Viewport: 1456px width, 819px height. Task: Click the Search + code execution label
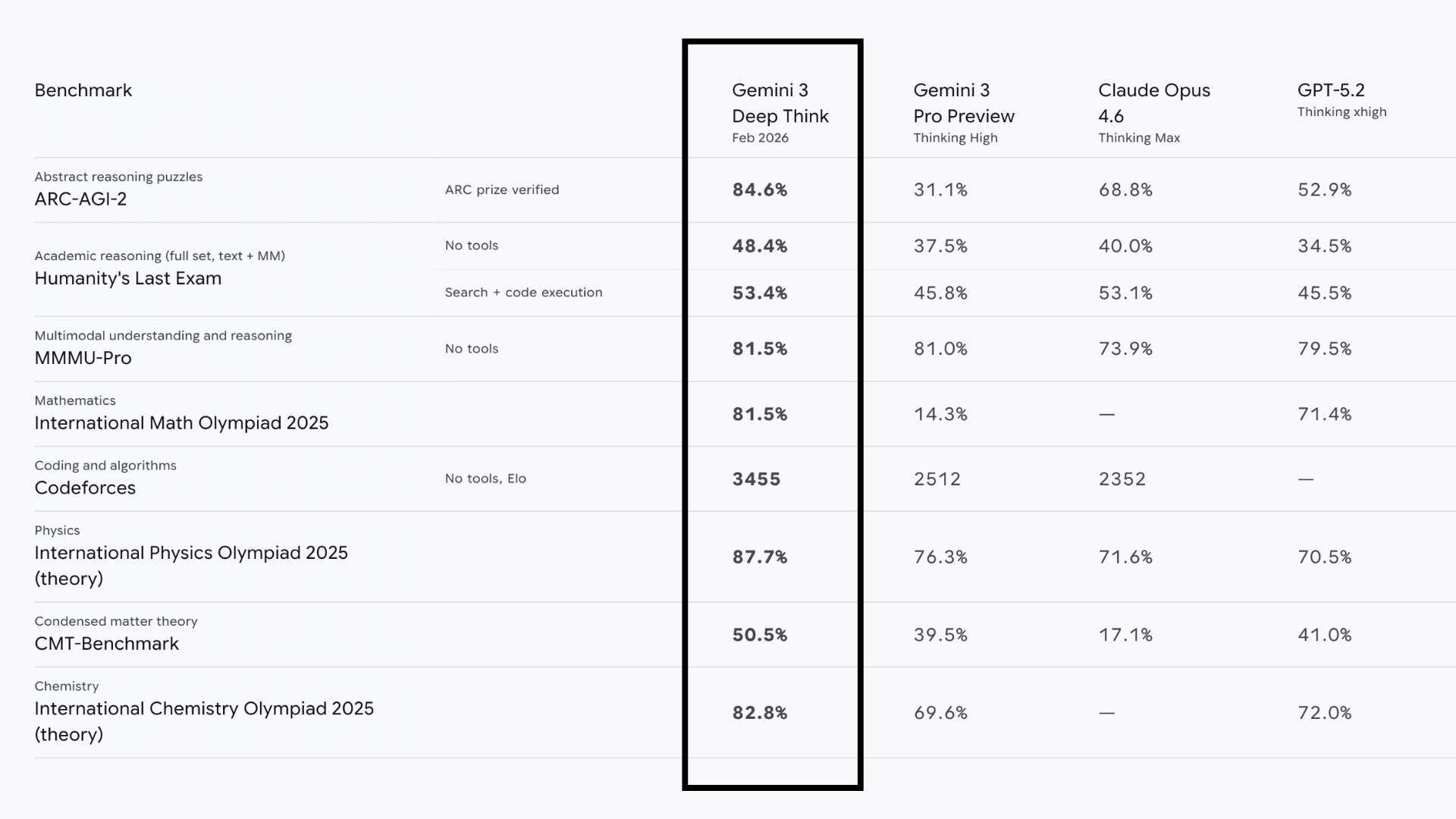523,293
